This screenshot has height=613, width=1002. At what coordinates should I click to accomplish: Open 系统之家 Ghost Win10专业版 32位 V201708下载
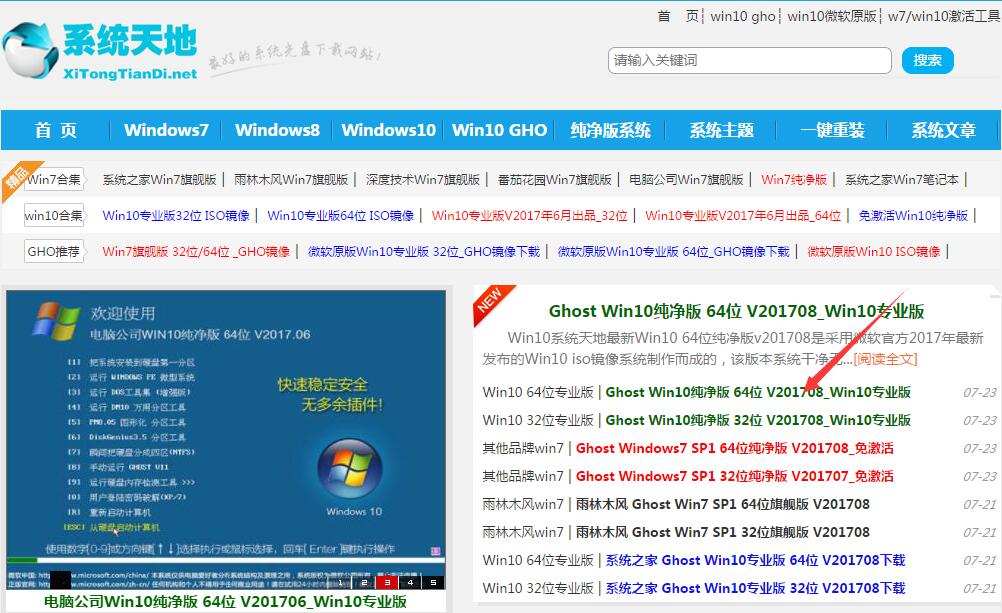[755, 588]
